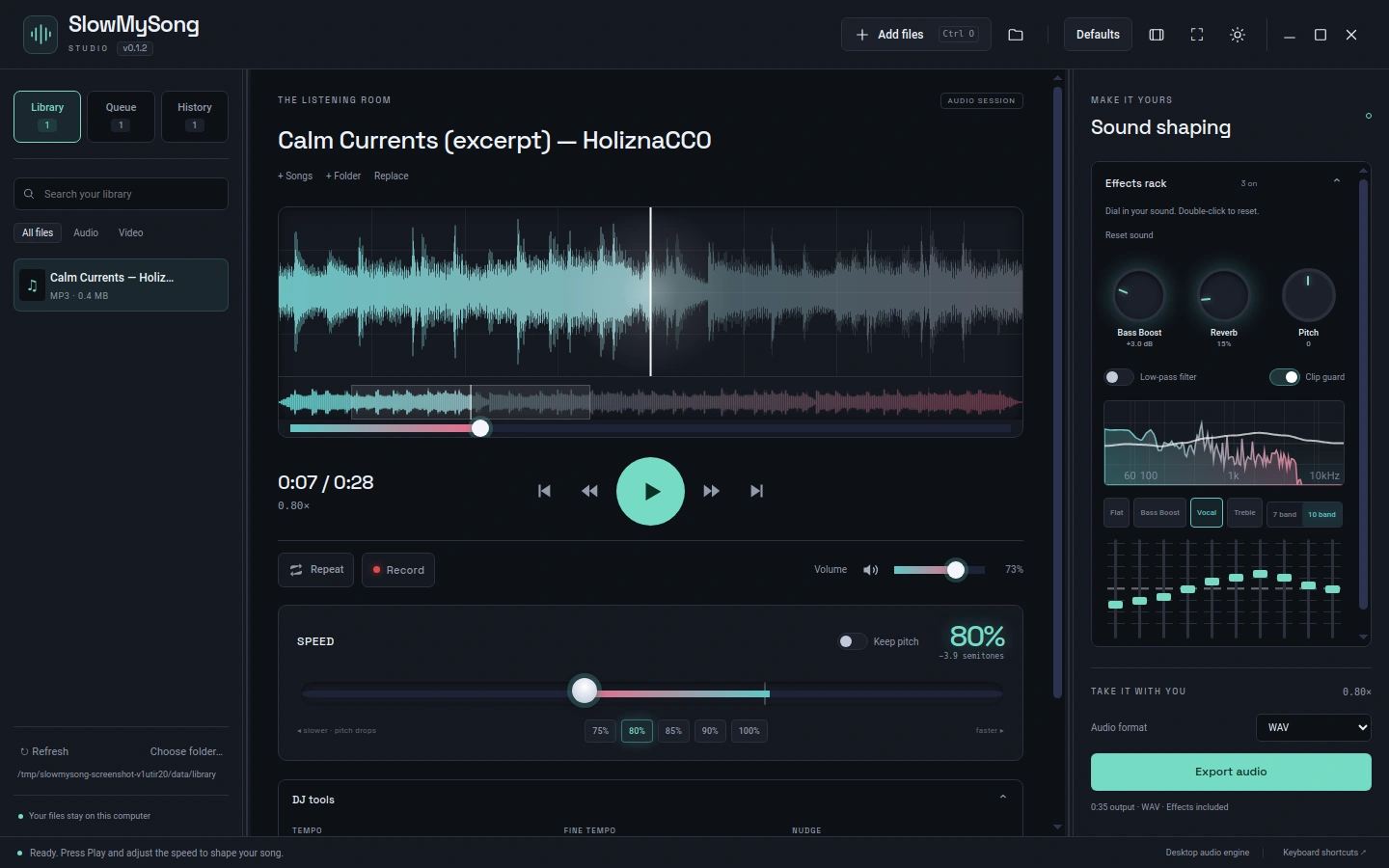Select Calm Currents file in library
This screenshot has height=868, width=1389.
pyautogui.click(x=121, y=285)
